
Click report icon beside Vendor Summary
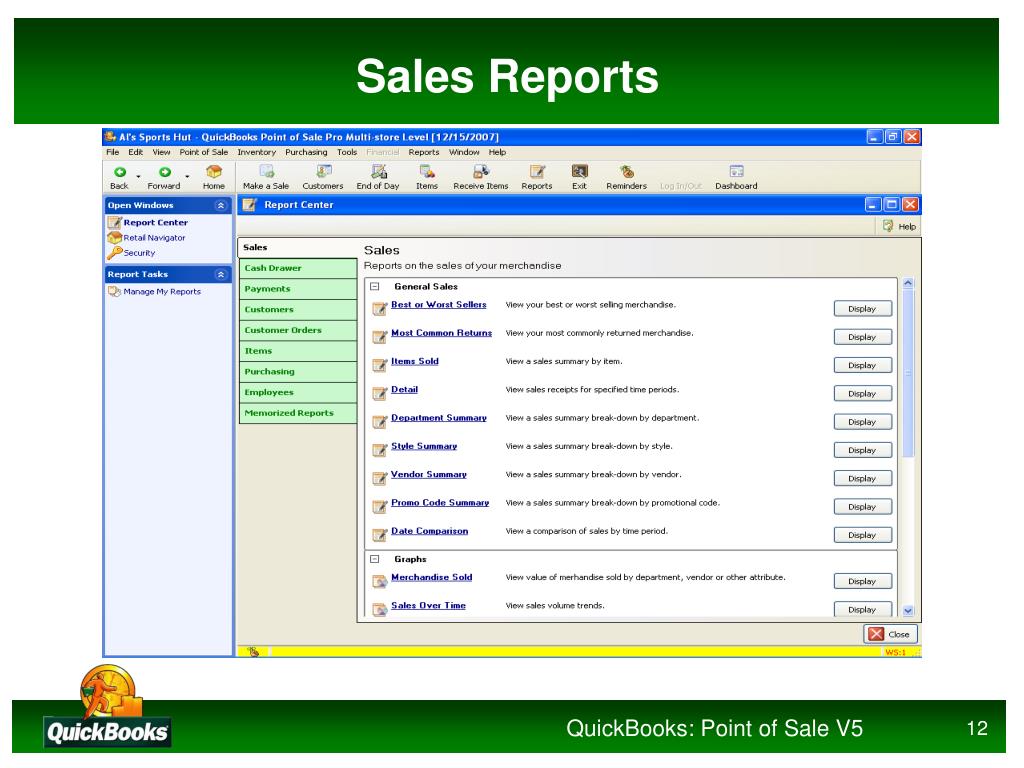point(379,478)
